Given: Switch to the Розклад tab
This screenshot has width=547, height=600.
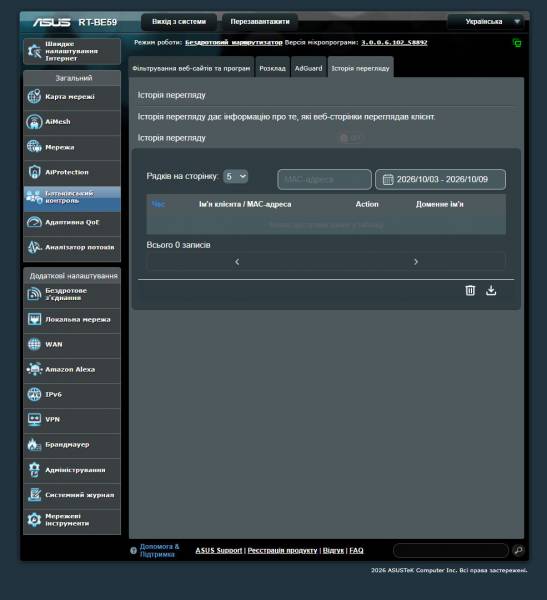Looking at the screenshot, I should click(x=272, y=68).
